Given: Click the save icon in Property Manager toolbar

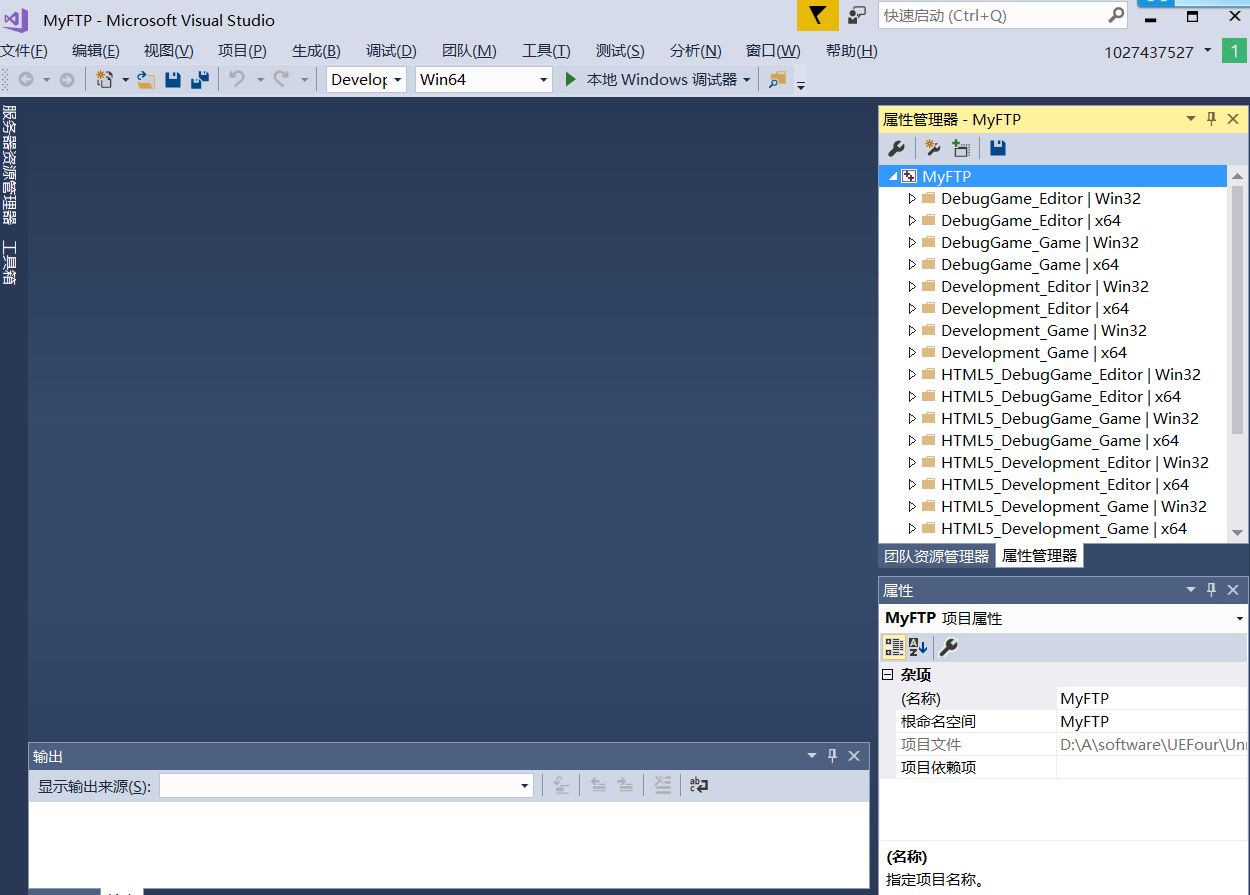Looking at the screenshot, I should pos(998,148).
